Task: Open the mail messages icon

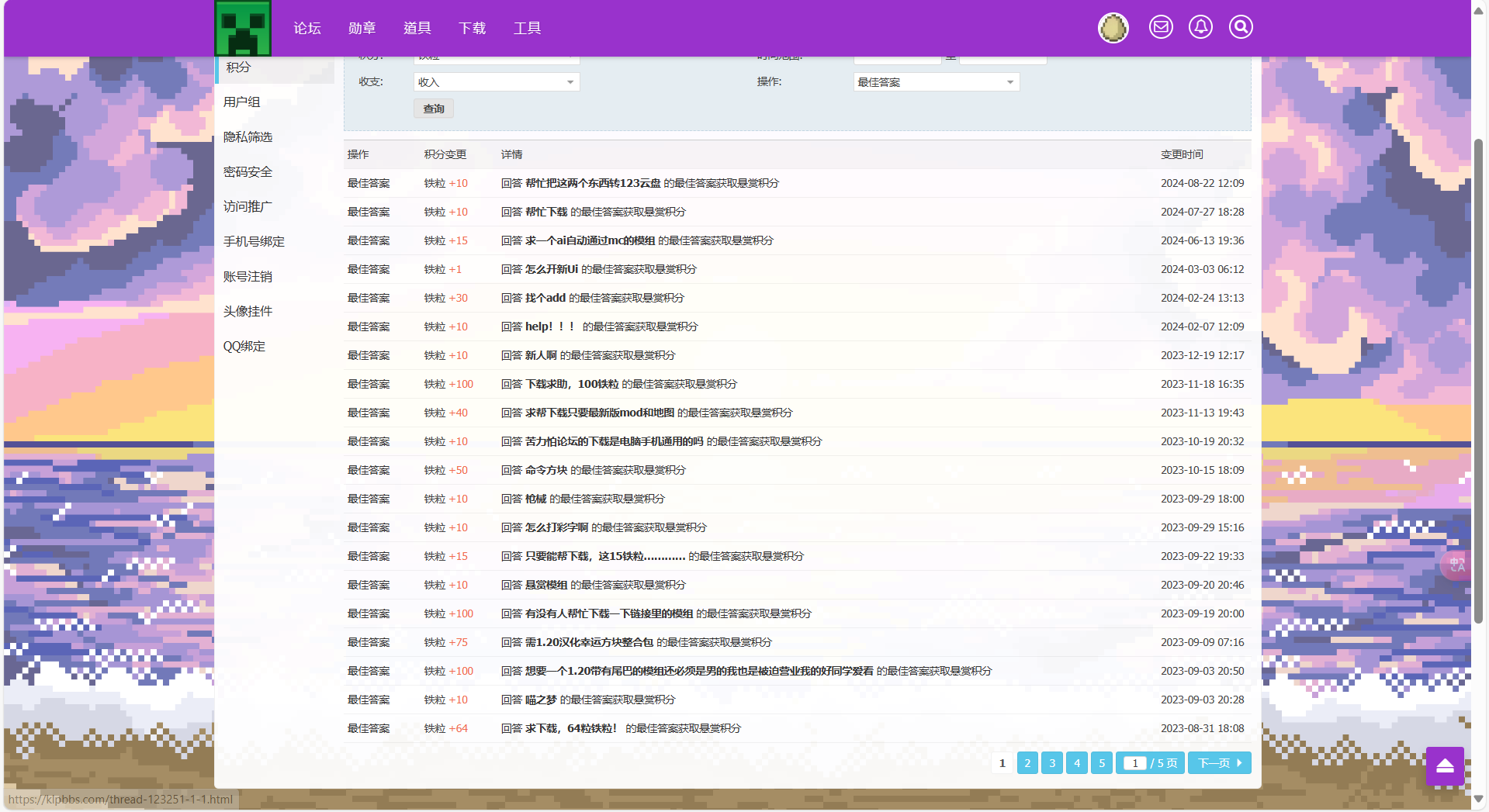Action: pos(1161,27)
